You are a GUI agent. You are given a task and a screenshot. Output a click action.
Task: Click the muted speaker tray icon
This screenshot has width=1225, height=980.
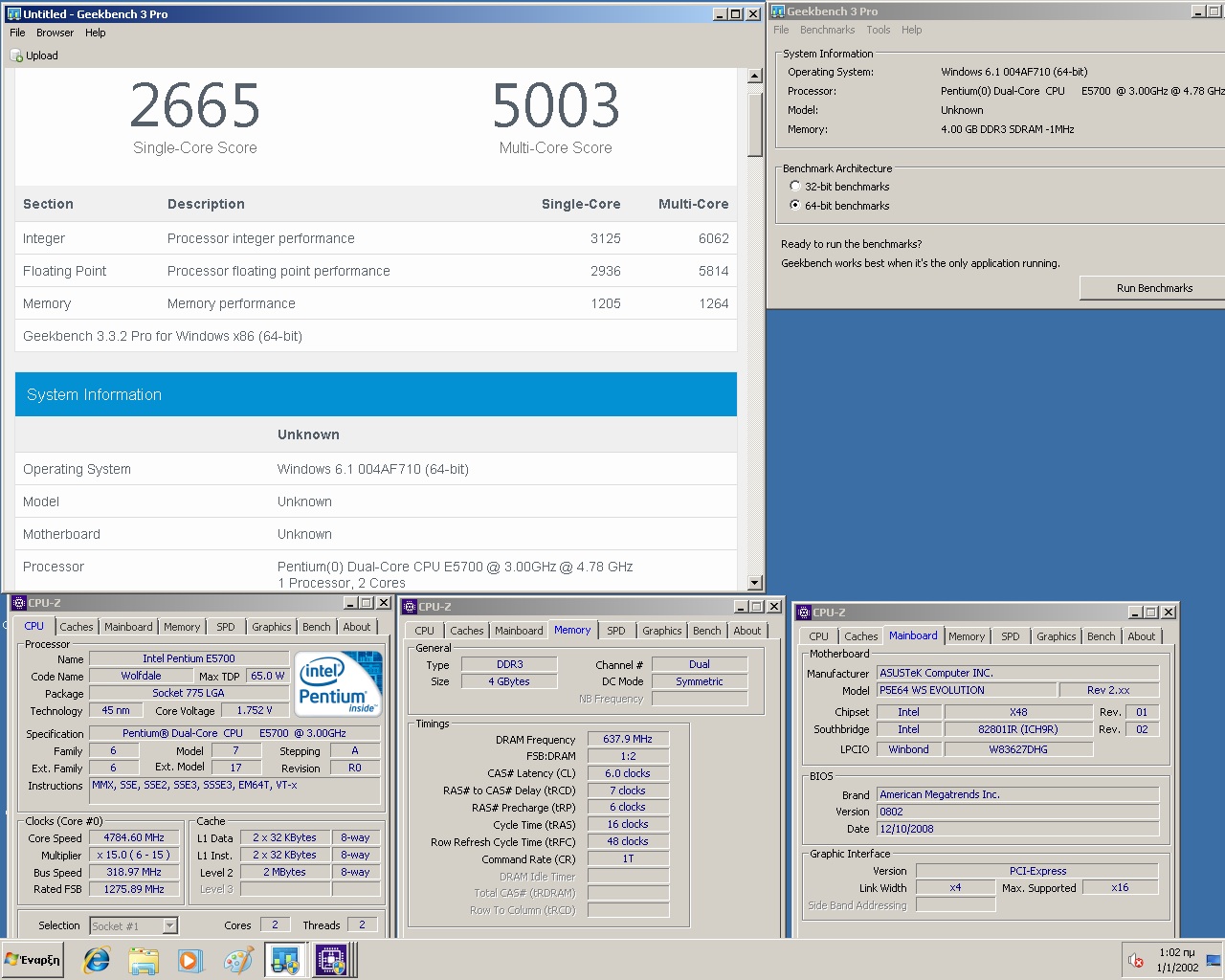tap(1136, 960)
